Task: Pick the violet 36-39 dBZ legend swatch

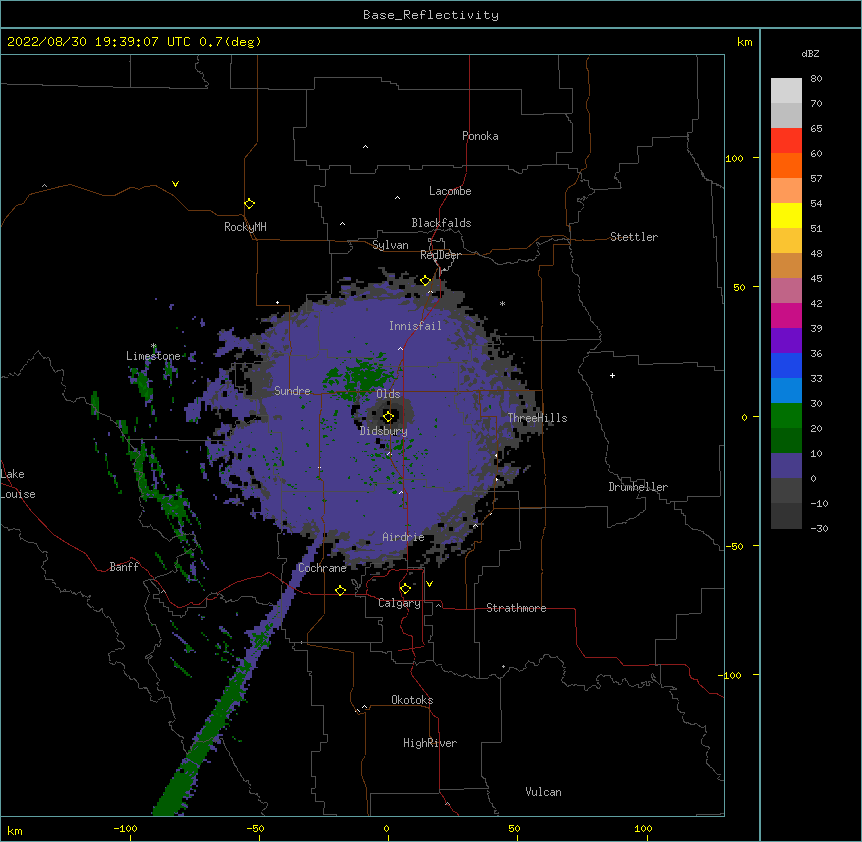Action: 786,341
